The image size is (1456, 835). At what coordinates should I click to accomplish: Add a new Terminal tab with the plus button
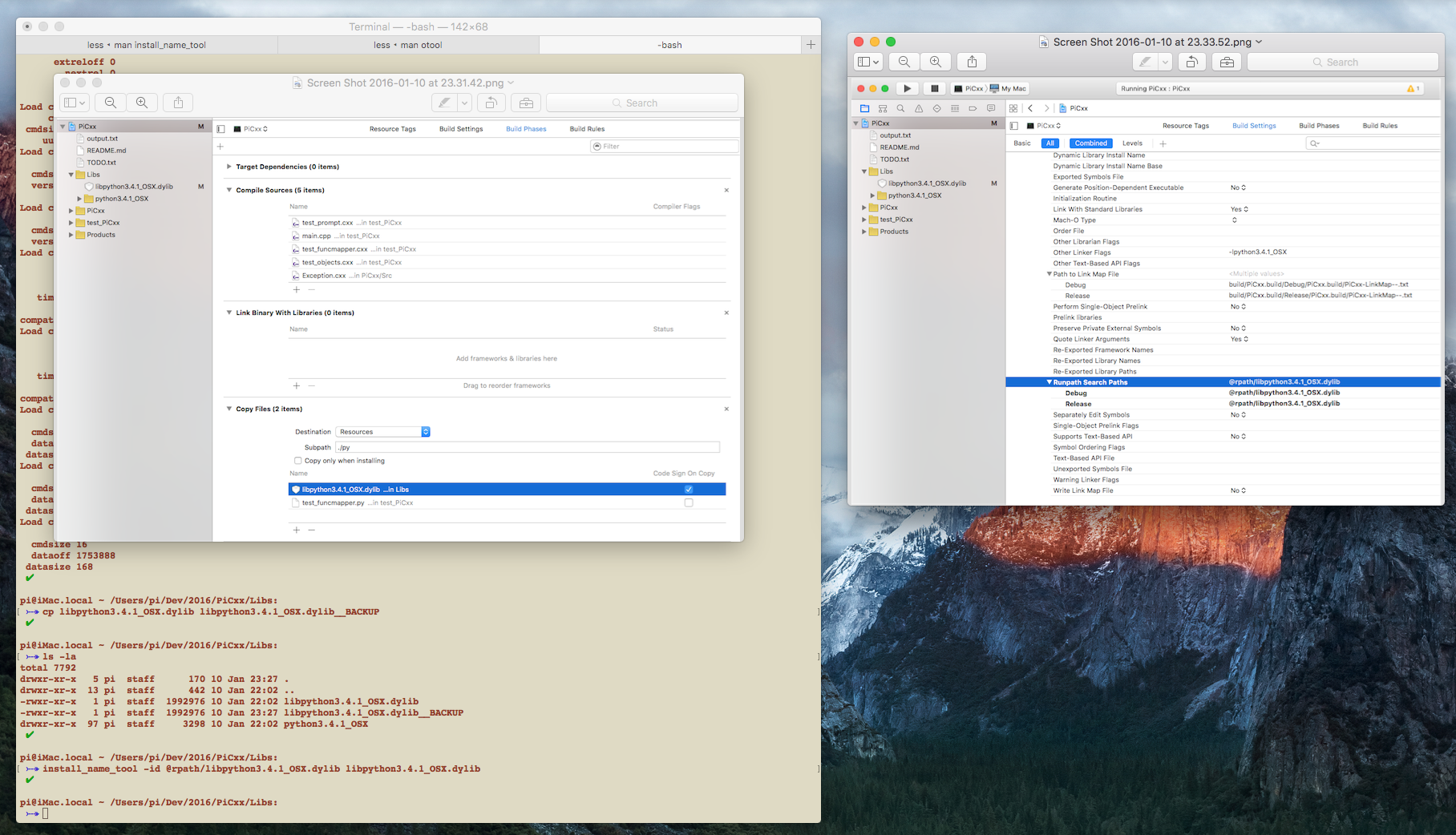point(811,45)
